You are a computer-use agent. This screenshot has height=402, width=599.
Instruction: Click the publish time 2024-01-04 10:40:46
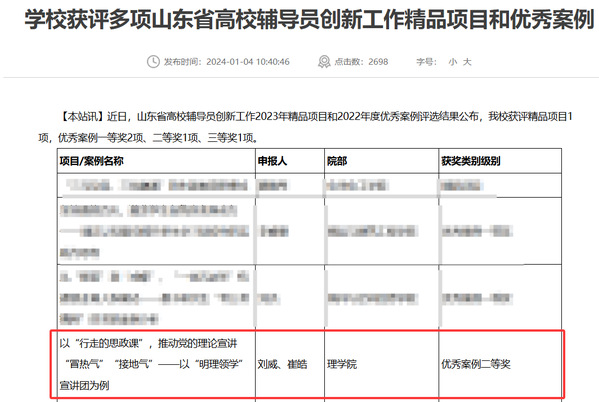pyautogui.click(x=248, y=62)
